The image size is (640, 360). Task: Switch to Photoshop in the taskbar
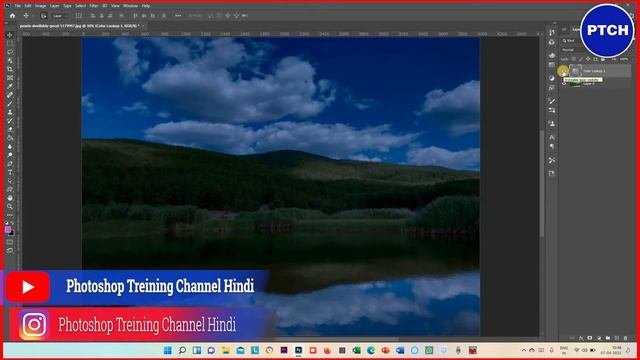coord(299,350)
